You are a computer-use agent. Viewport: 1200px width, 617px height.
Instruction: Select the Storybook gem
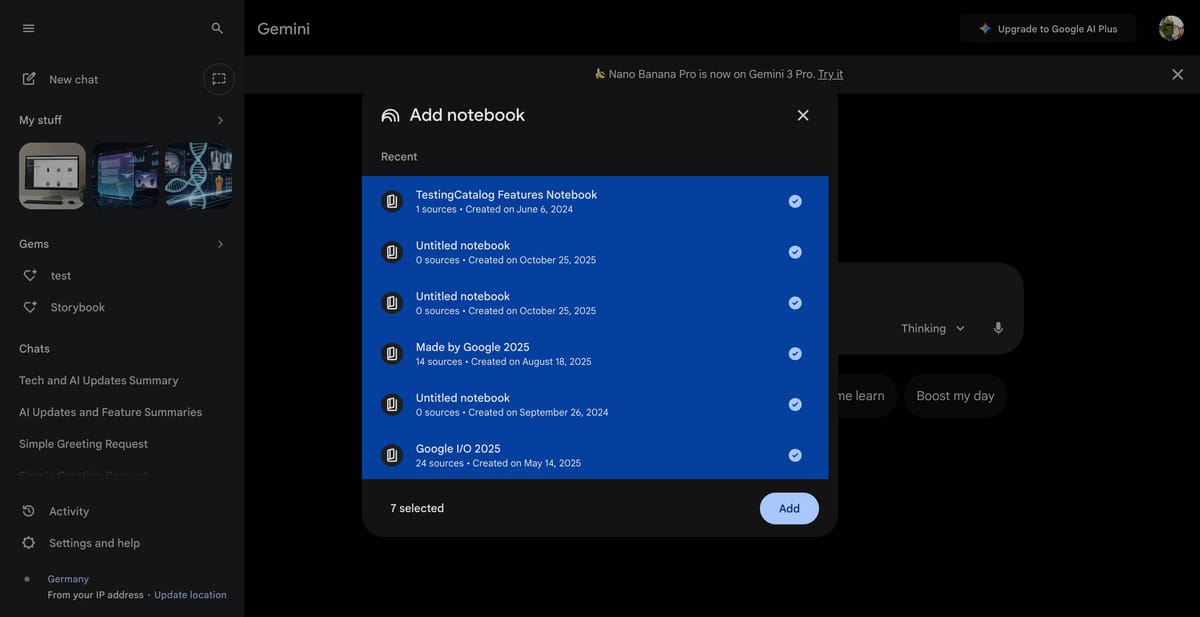click(x=77, y=307)
